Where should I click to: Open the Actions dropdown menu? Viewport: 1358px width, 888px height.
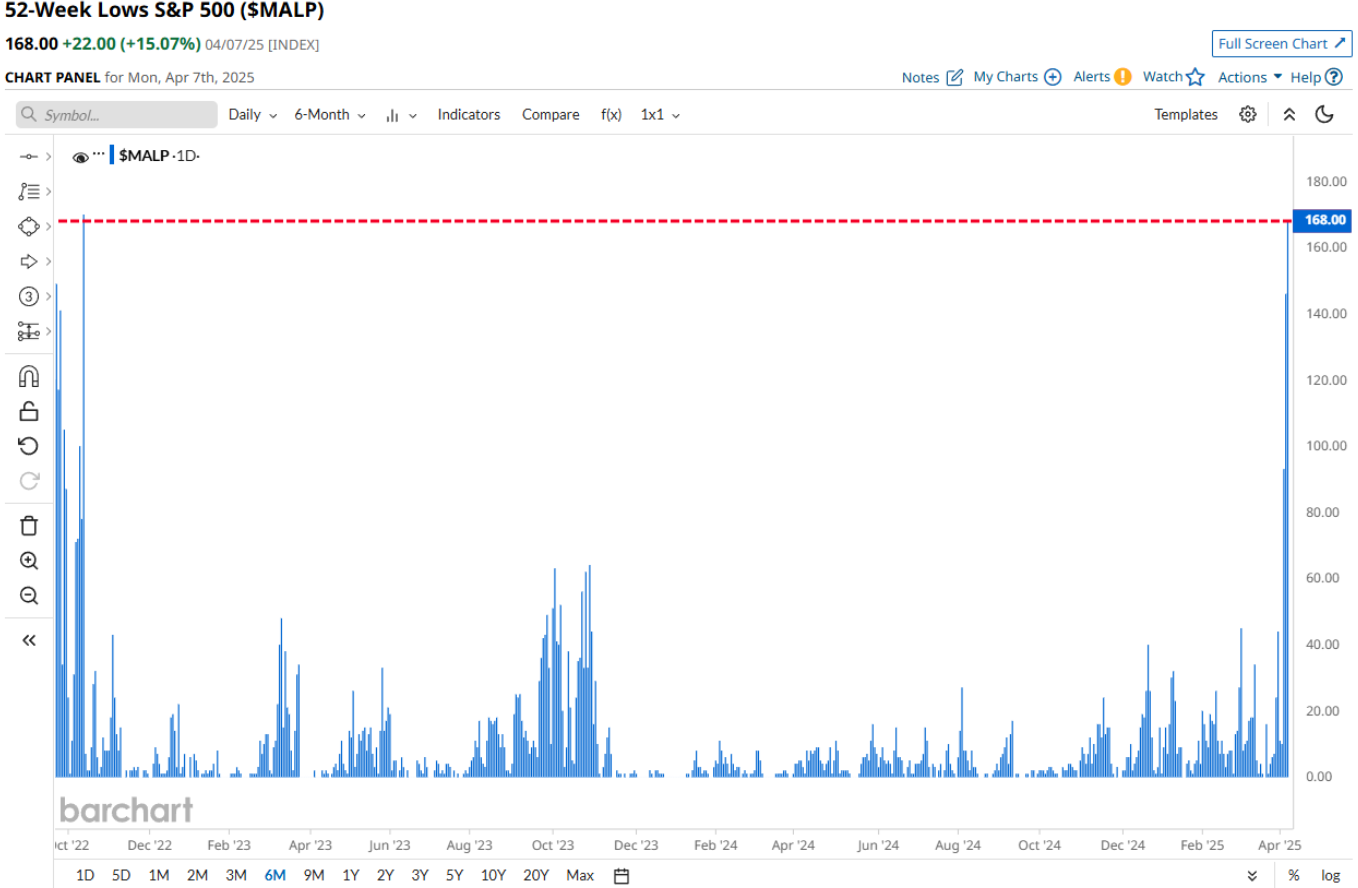[x=1249, y=77]
